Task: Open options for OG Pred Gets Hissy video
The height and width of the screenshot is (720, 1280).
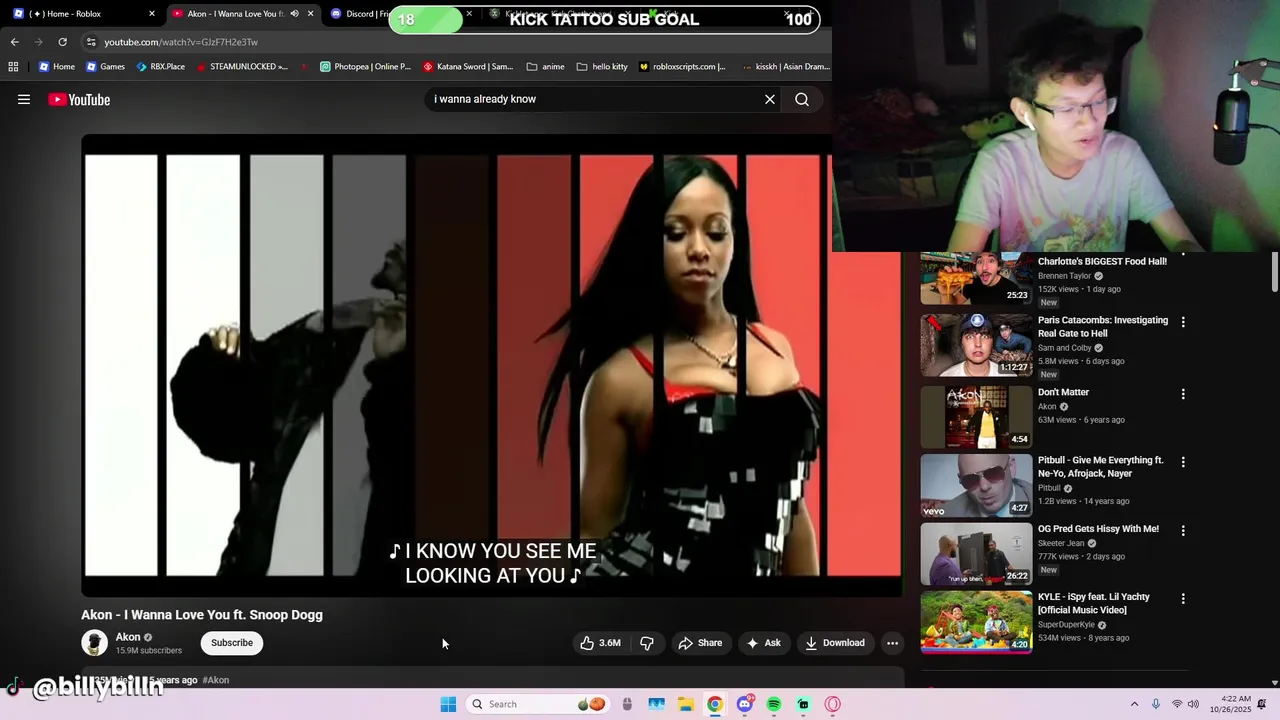Action: (1183, 530)
